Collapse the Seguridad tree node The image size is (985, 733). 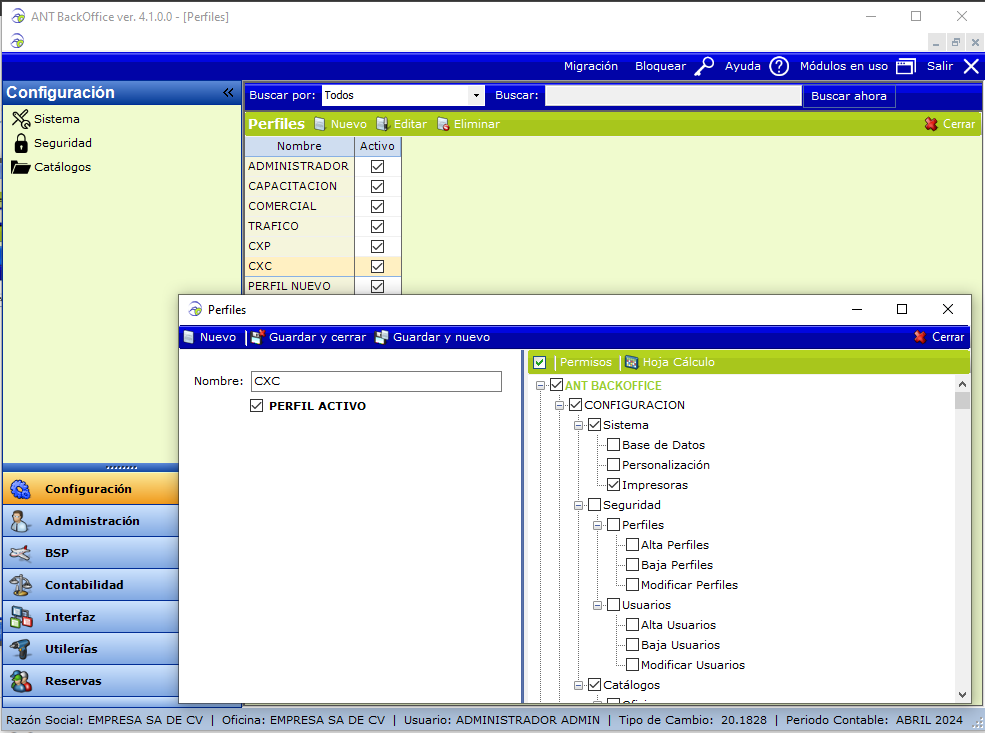579,505
